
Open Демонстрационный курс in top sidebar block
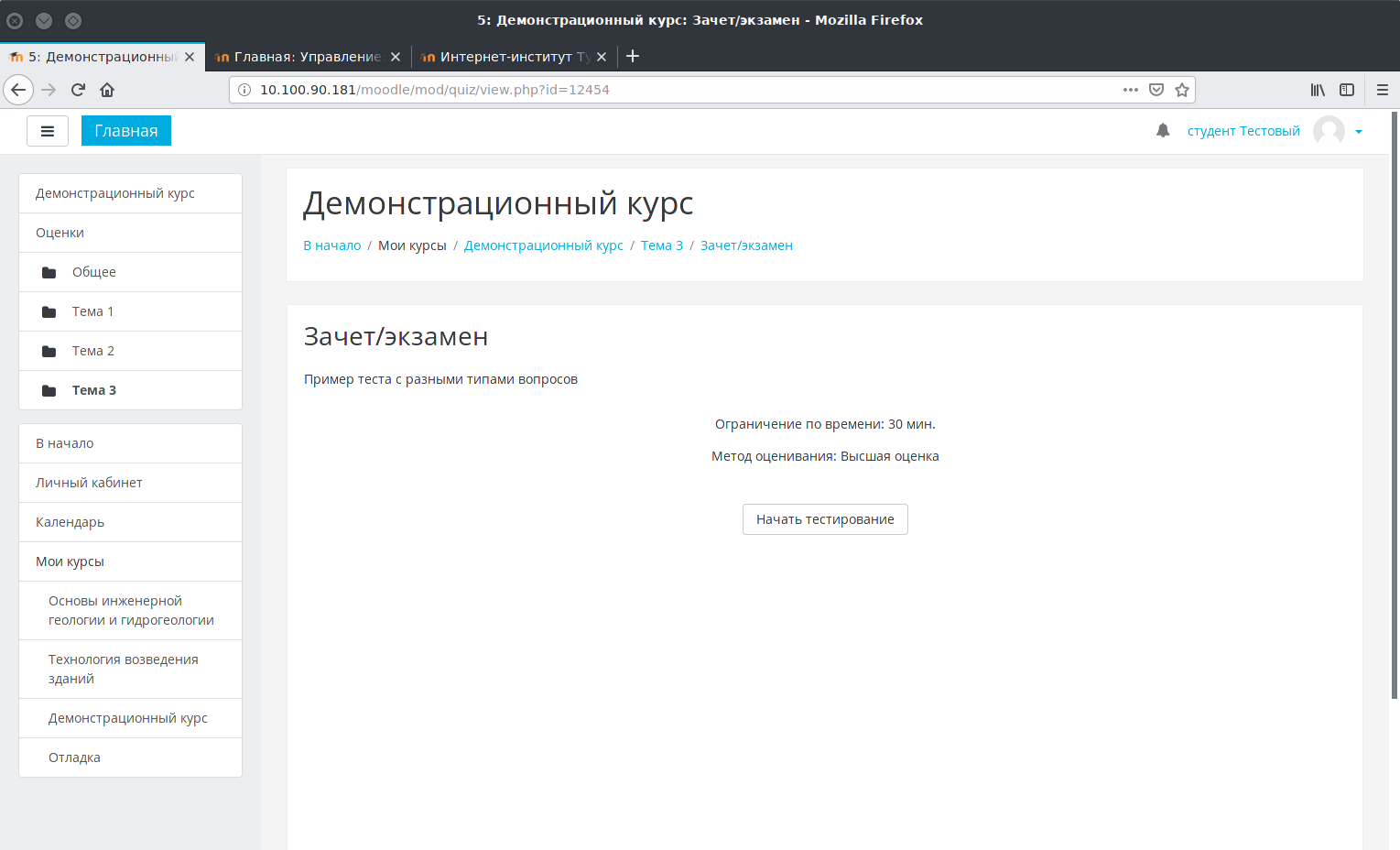pos(130,193)
